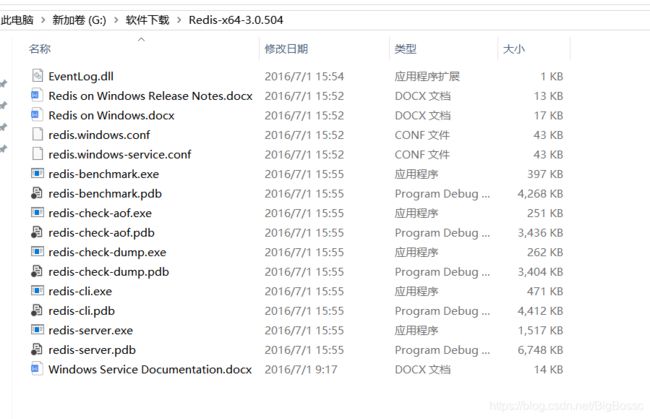This screenshot has height=419, width=650.
Task: Click the 2016/7/1 15:54 modified date
Action: 304,76
